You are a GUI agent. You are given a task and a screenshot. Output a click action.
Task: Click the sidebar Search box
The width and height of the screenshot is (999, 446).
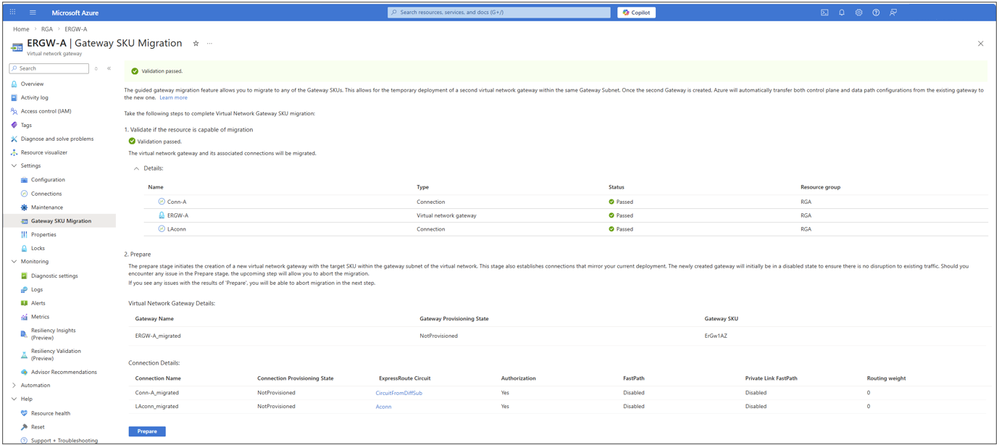coord(50,68)
